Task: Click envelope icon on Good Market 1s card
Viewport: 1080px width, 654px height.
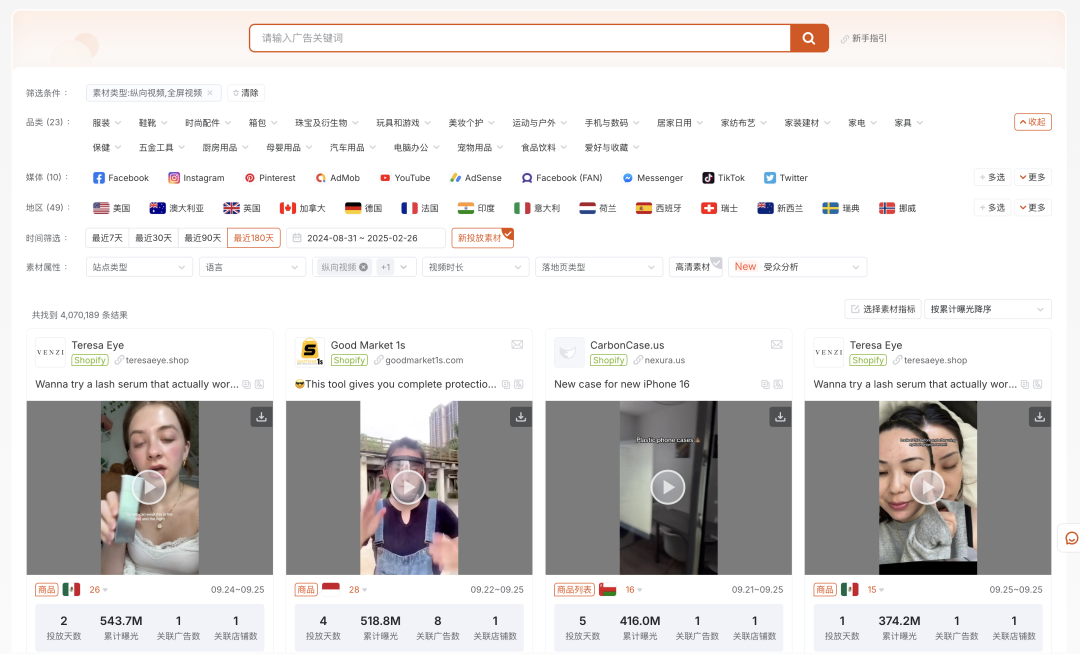Action: 517,344
